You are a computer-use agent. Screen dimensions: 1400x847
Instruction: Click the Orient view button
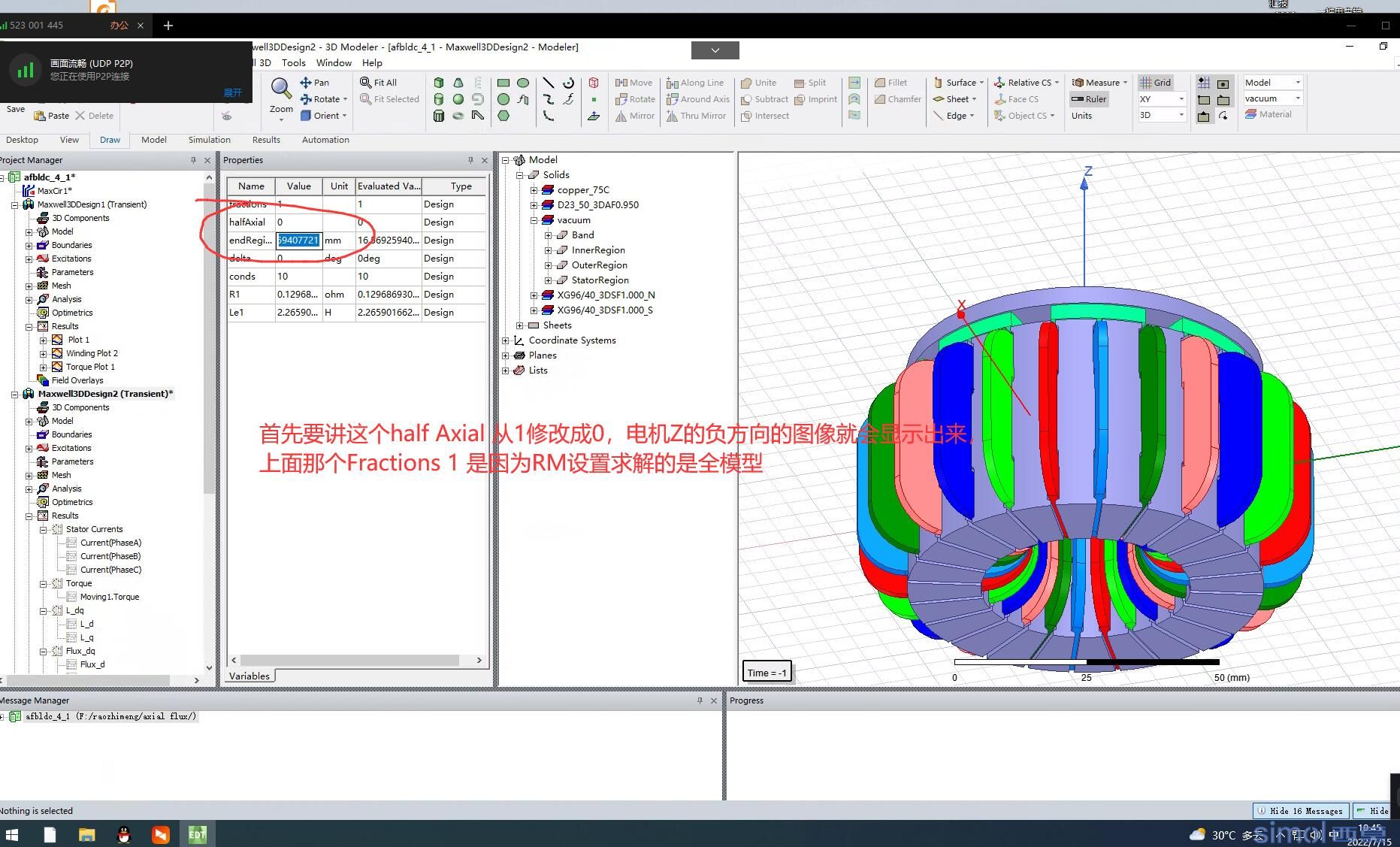[324, 116]
